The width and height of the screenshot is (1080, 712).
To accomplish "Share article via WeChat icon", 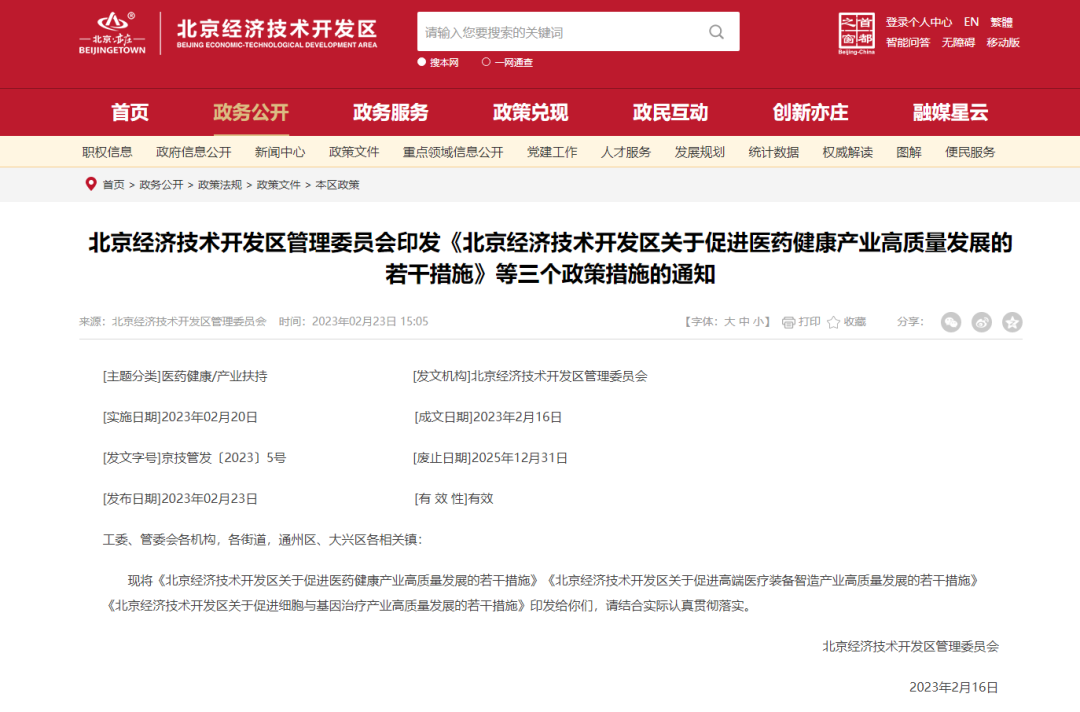I will click(x=951, y=322).
